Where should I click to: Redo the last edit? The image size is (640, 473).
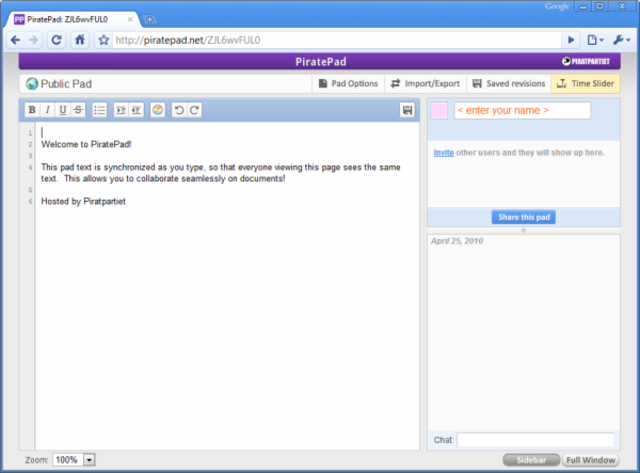click(x=194, y=110)
